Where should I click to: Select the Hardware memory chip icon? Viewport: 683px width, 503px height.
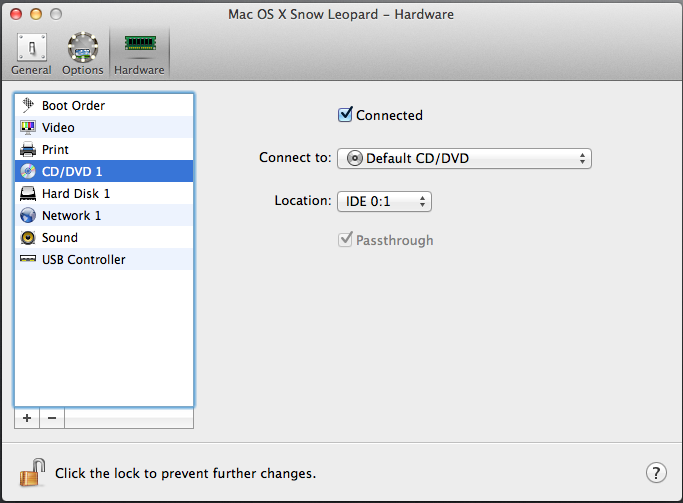pyautogui.click(x=140, y=44)
